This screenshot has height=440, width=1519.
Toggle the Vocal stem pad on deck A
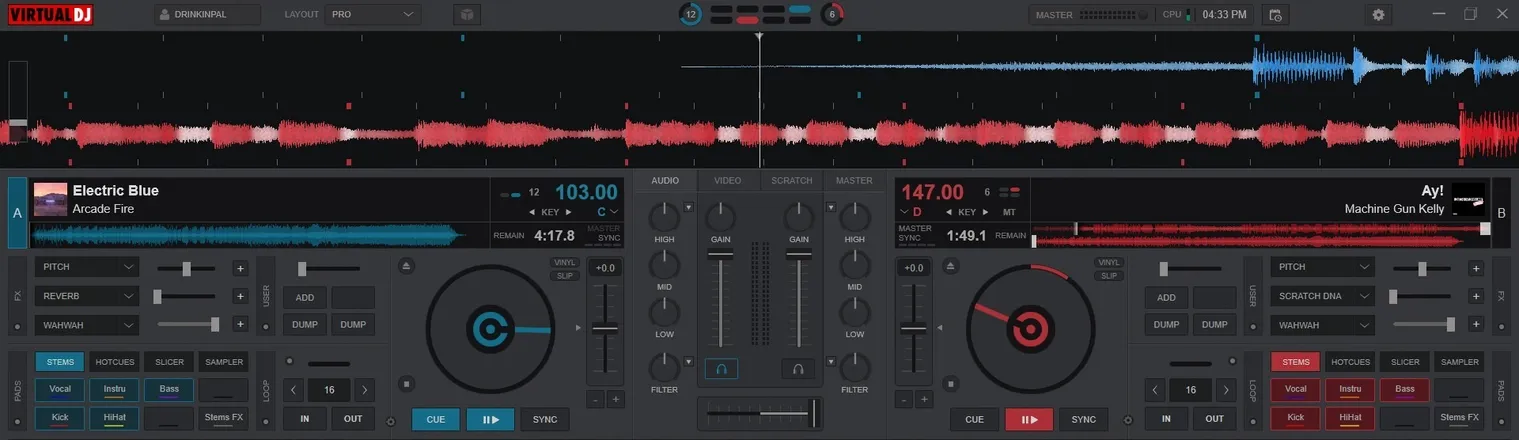point(60,390)
